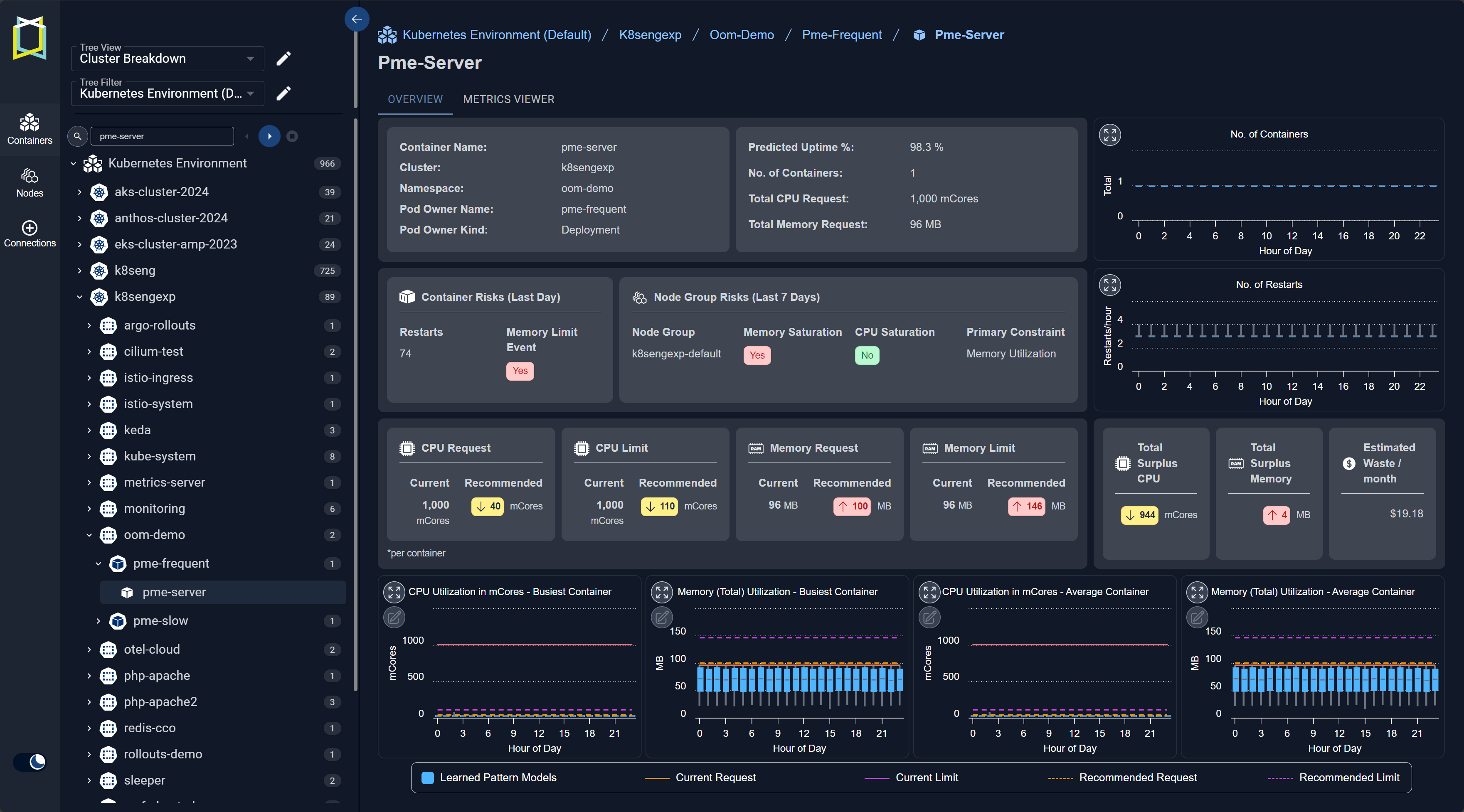
Task: Expand the No. of Restarts chart
Action: tap(1109, 285)
